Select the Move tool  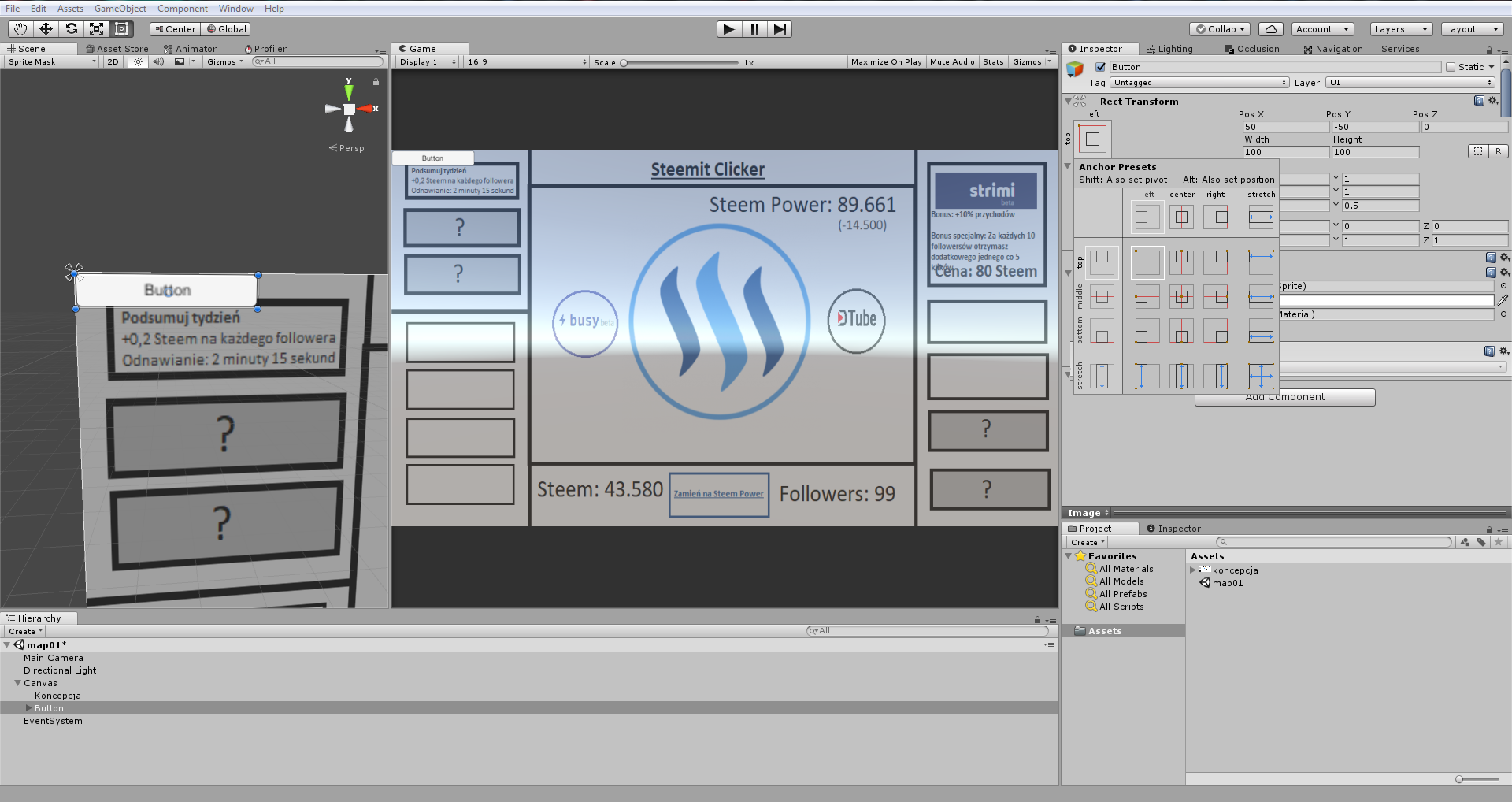(46, 29)
